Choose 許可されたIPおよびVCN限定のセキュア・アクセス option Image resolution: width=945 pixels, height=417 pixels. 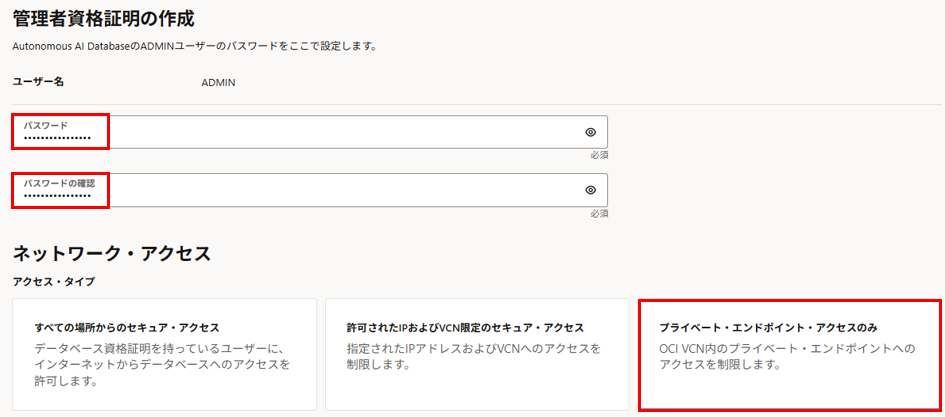tap(476, 354)
